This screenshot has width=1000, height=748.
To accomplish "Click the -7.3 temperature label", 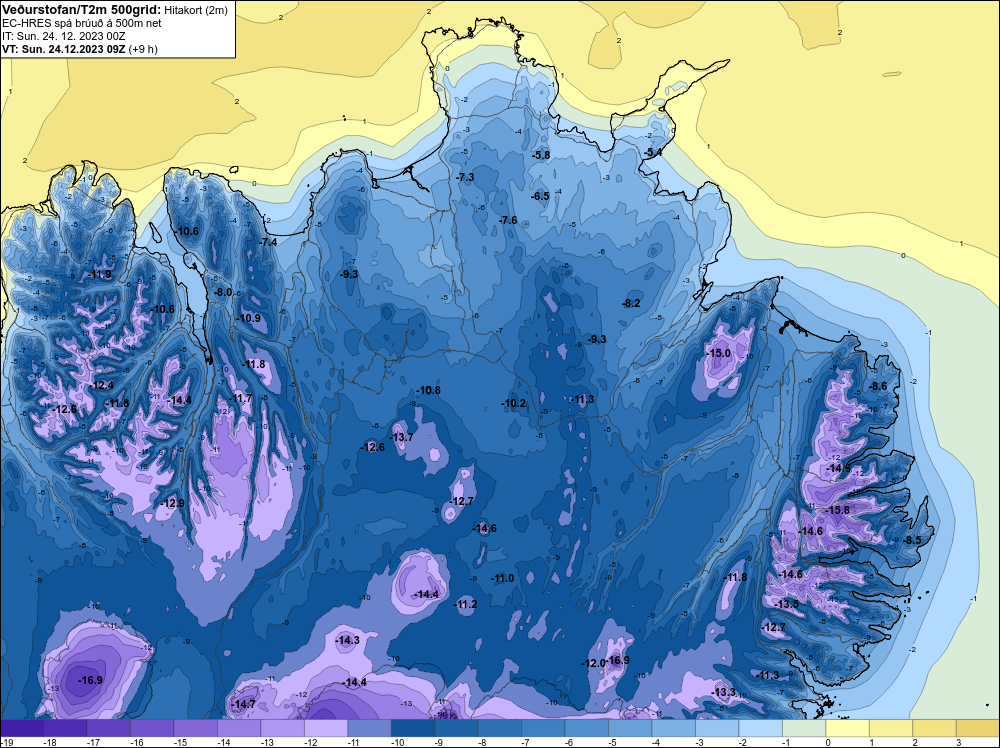I will [466, 177].
